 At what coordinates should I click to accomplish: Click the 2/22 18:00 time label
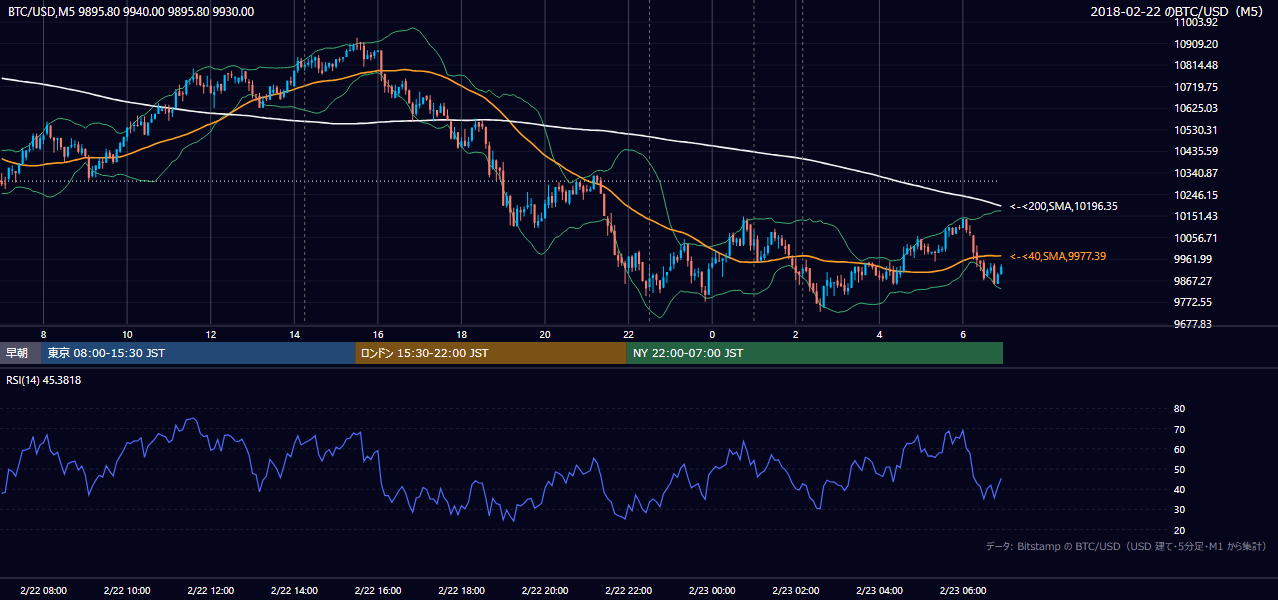click(461, 591)
